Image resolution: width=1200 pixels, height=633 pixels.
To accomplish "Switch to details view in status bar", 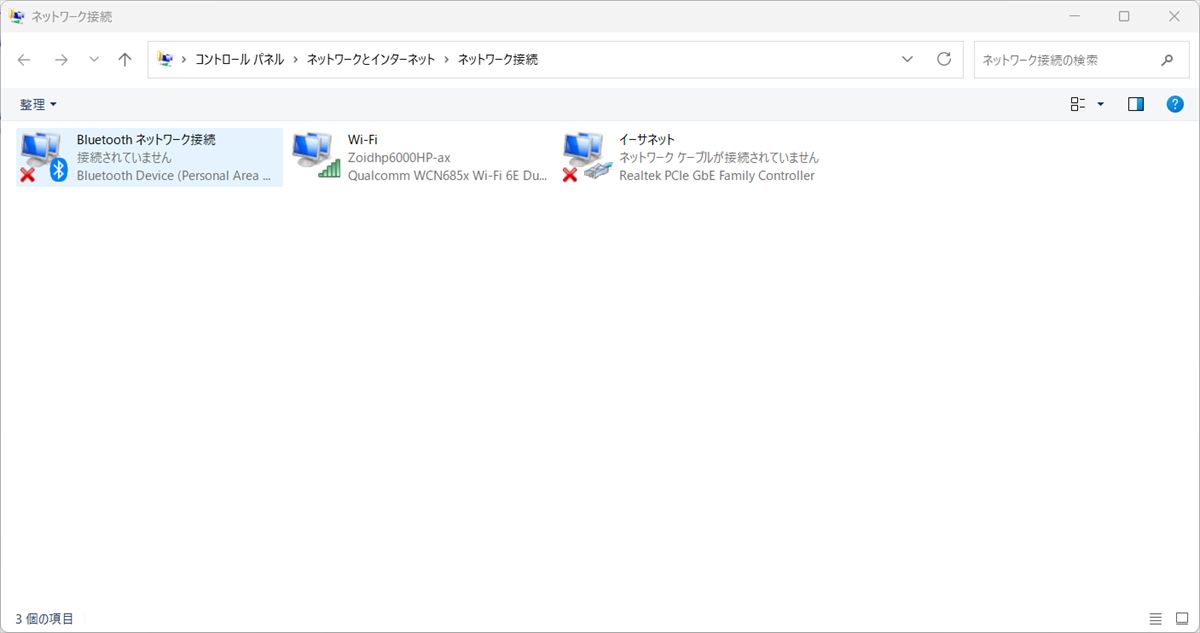I will tap(1156, 619).
